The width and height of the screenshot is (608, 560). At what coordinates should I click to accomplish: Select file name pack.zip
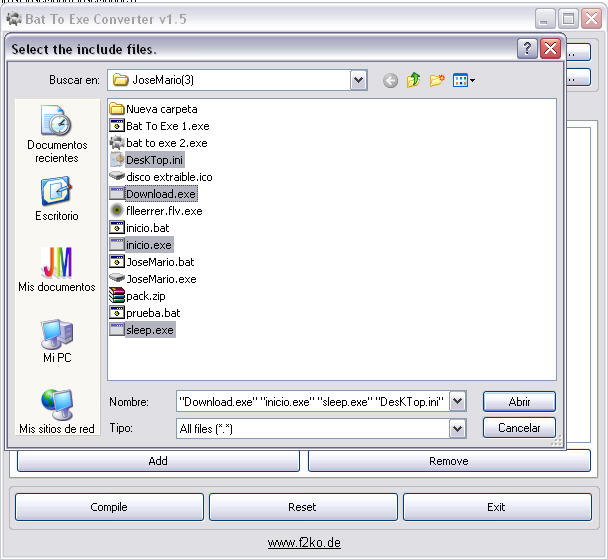tap(146, 296)
